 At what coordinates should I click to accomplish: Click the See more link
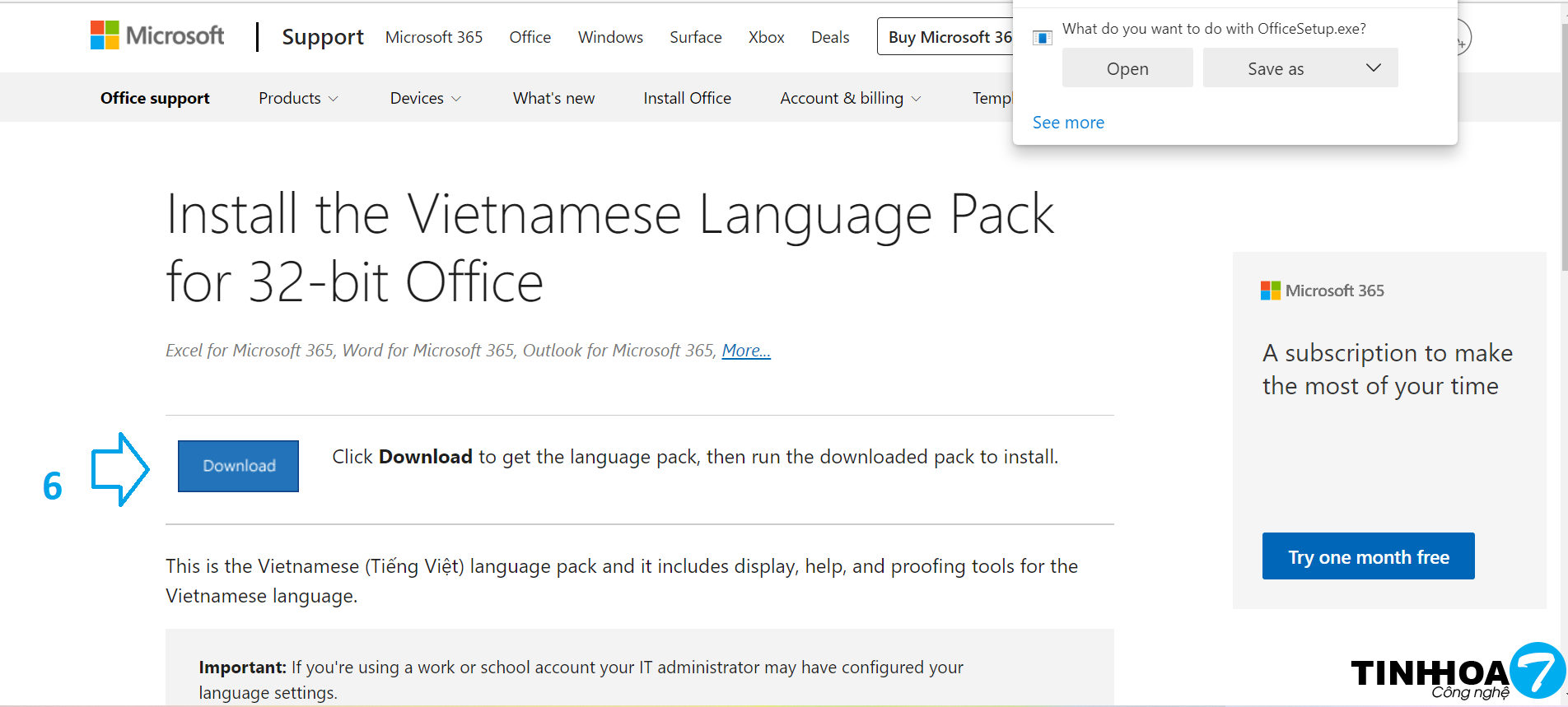(x=1068, y=123)
